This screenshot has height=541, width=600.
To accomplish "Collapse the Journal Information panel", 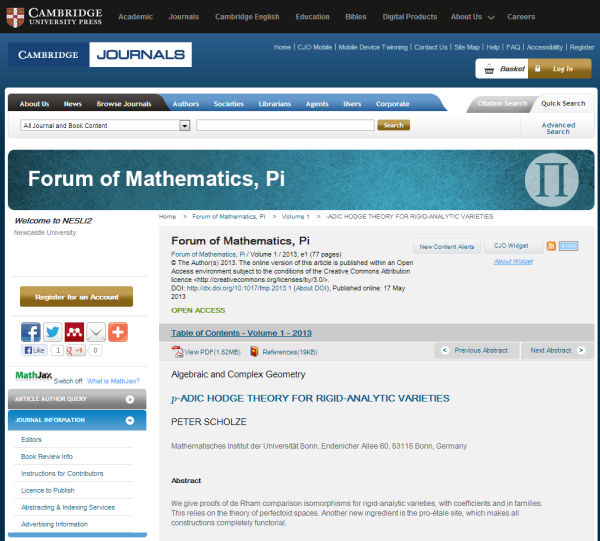I will (x=128, y=420).
